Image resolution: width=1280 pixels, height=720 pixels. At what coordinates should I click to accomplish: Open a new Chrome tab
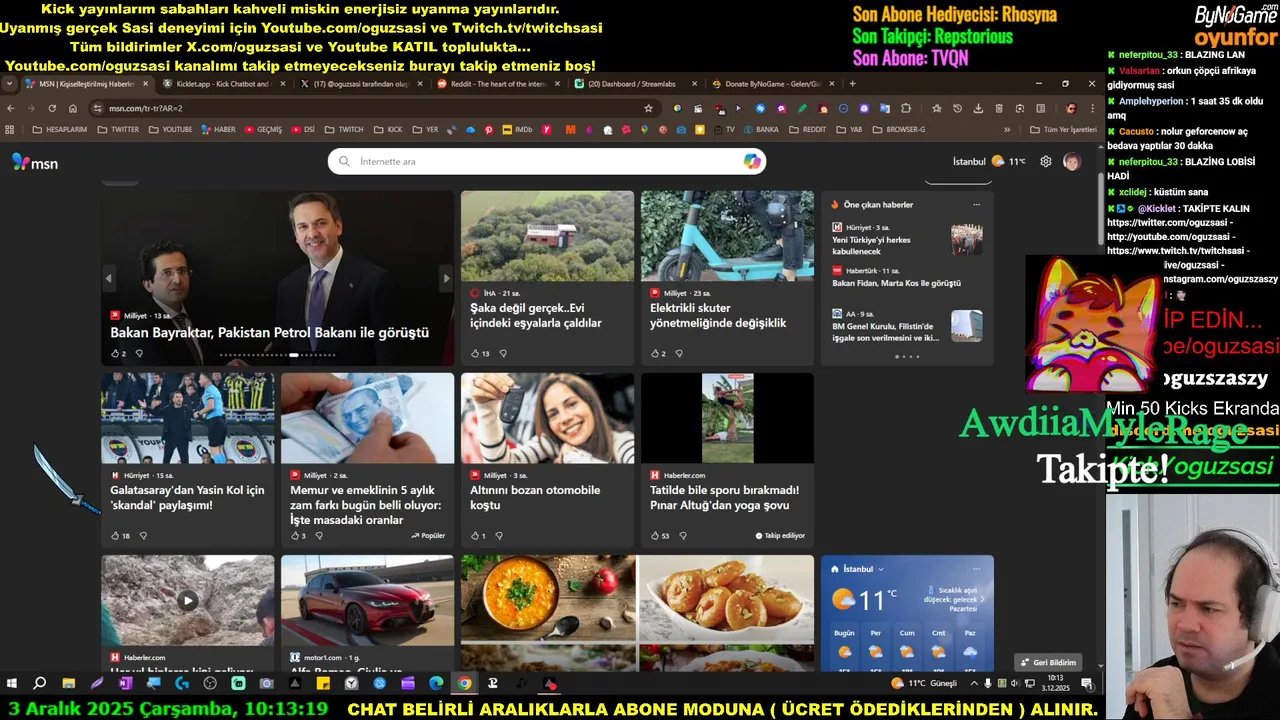point(852,84)
